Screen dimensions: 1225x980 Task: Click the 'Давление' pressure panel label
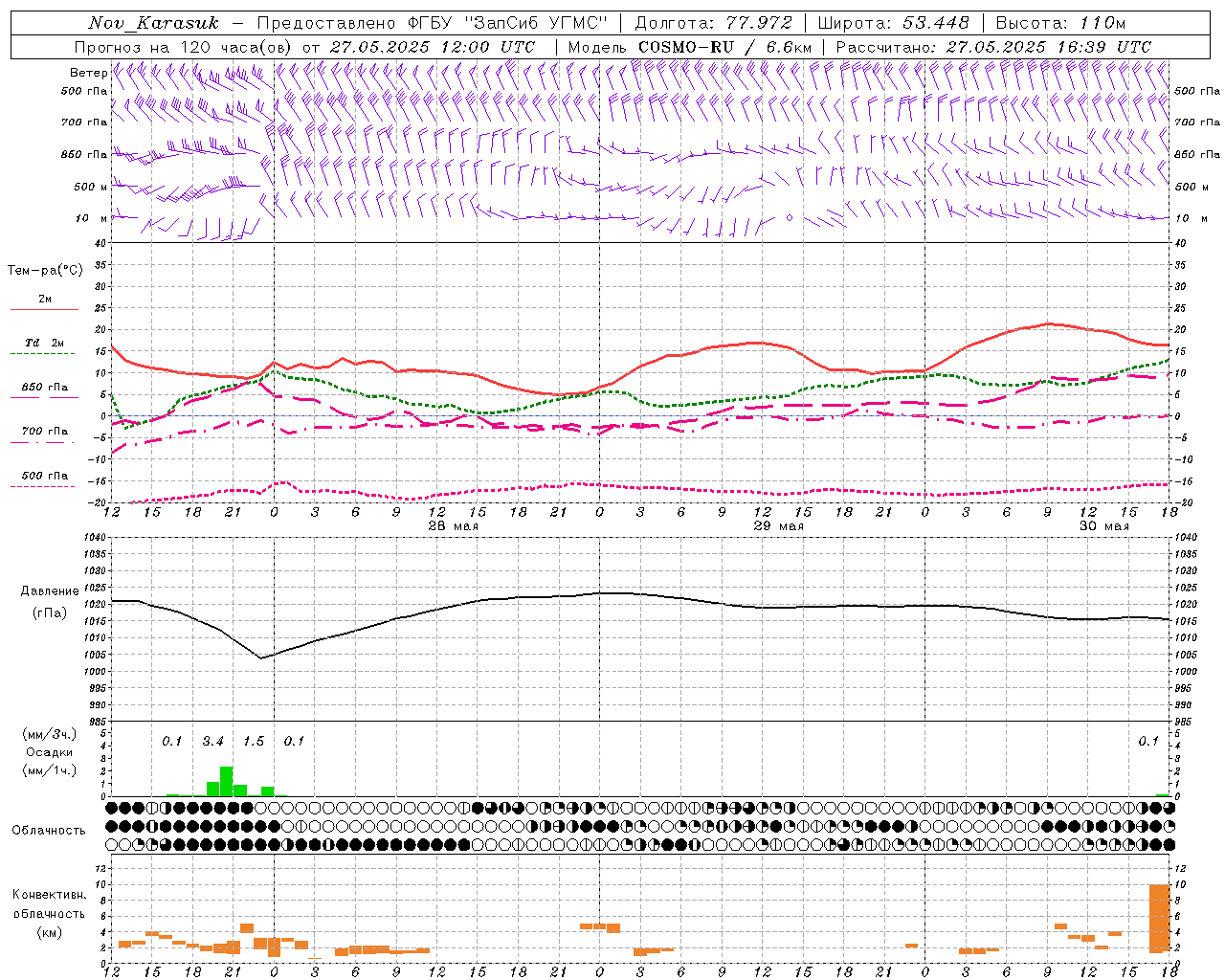coord(50,591)
